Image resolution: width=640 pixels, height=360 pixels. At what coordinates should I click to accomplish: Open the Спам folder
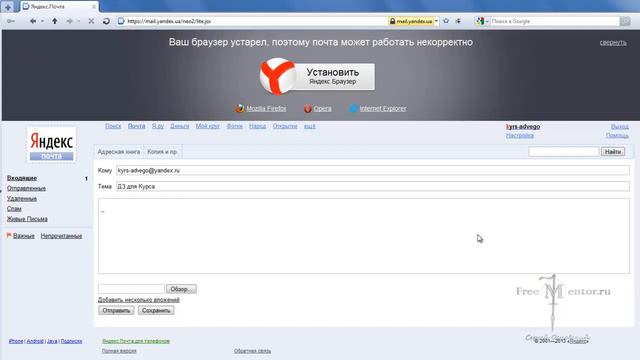(x=14, y=209)
